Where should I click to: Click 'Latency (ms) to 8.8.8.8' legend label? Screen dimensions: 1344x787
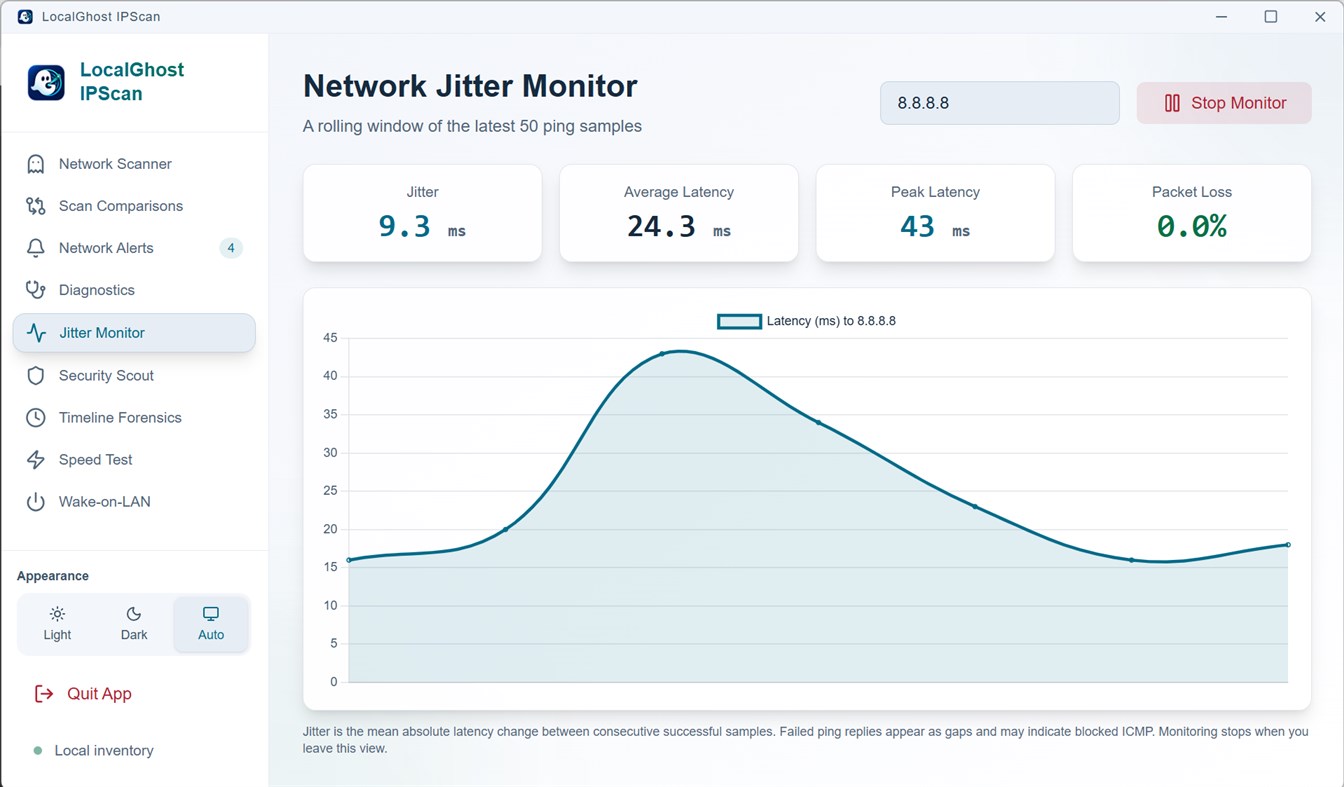[831, 321]
